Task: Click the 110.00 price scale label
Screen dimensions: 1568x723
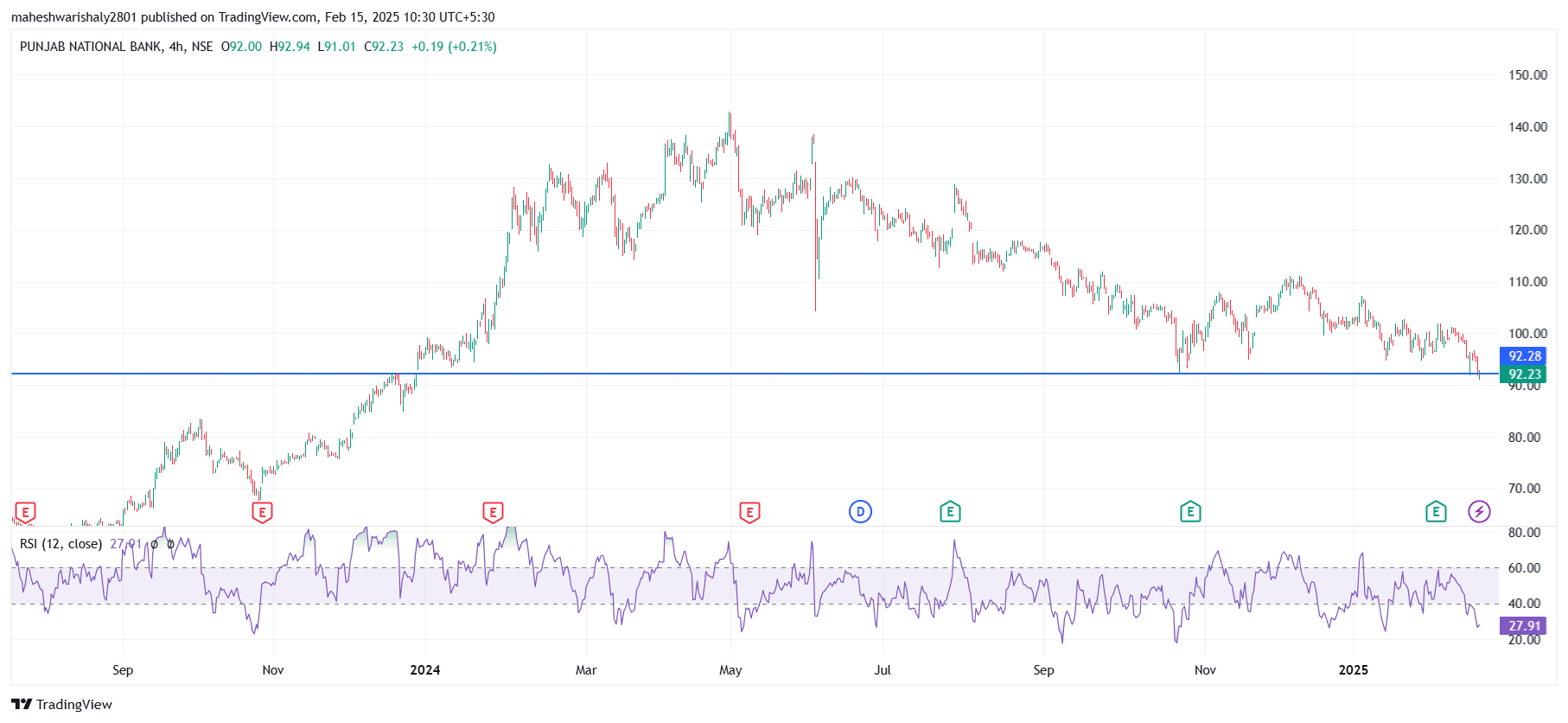Action: [x=1527, y=282]
